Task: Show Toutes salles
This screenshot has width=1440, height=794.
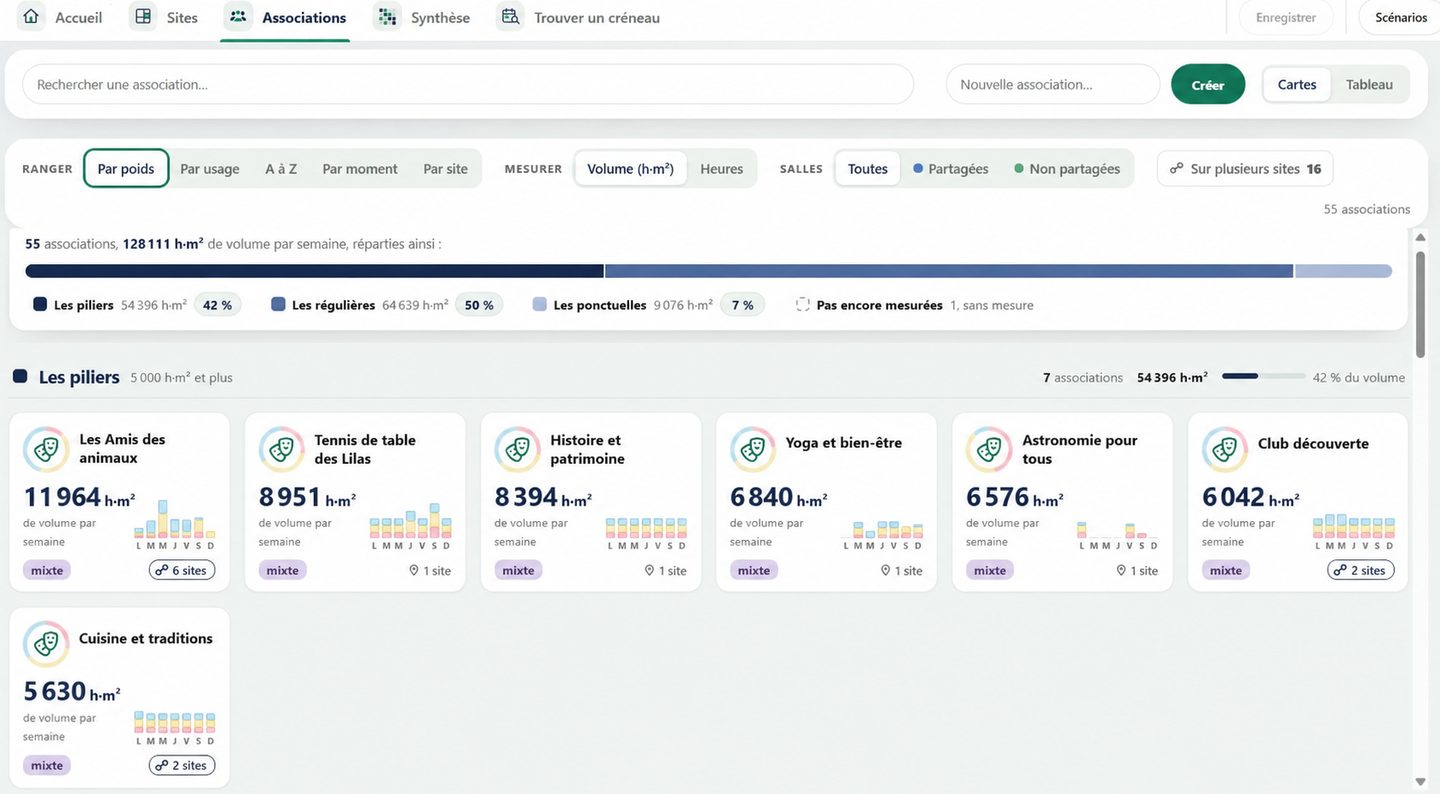Action: tap(868, 168)
